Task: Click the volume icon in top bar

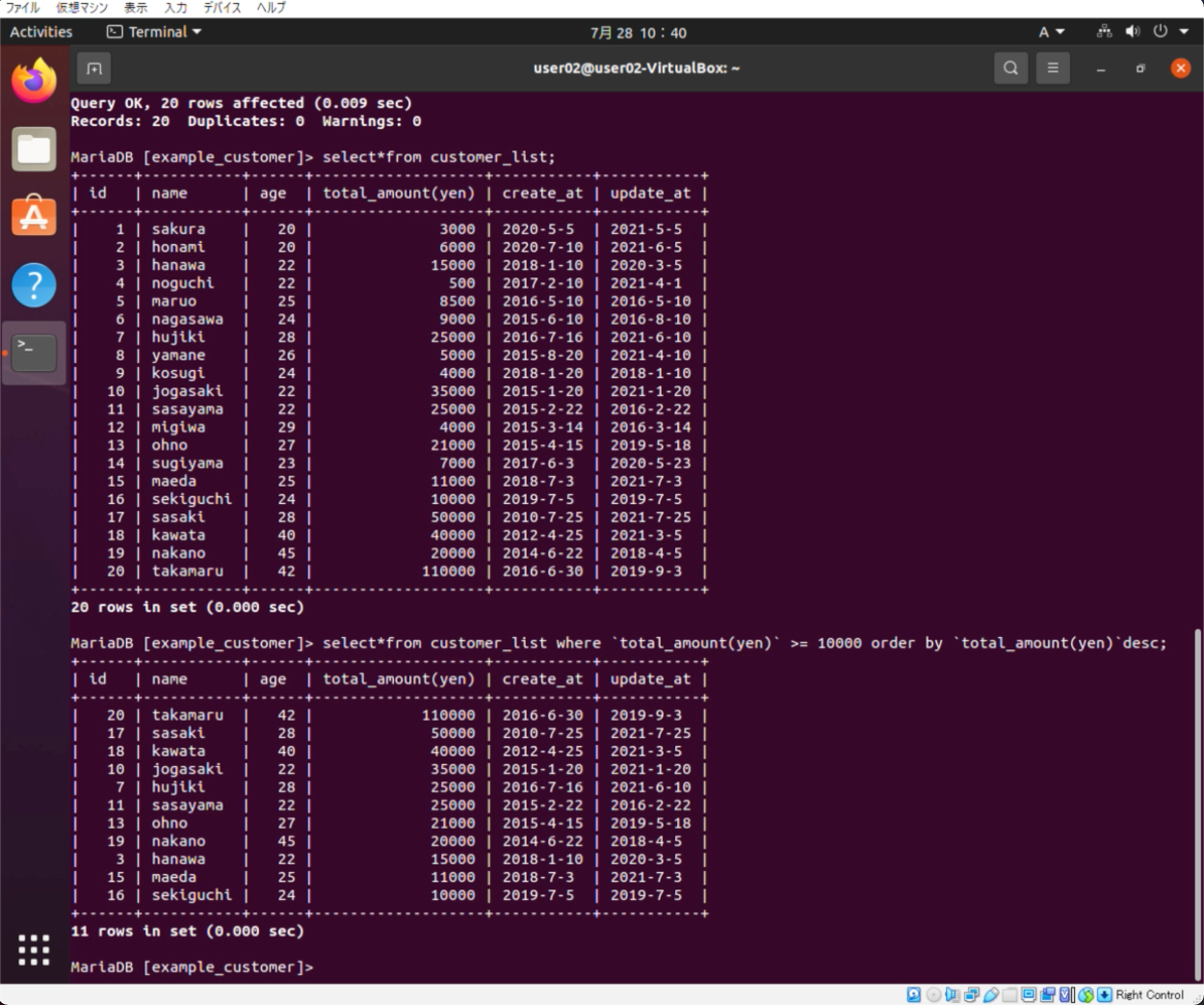Action: coord(1133,32)
